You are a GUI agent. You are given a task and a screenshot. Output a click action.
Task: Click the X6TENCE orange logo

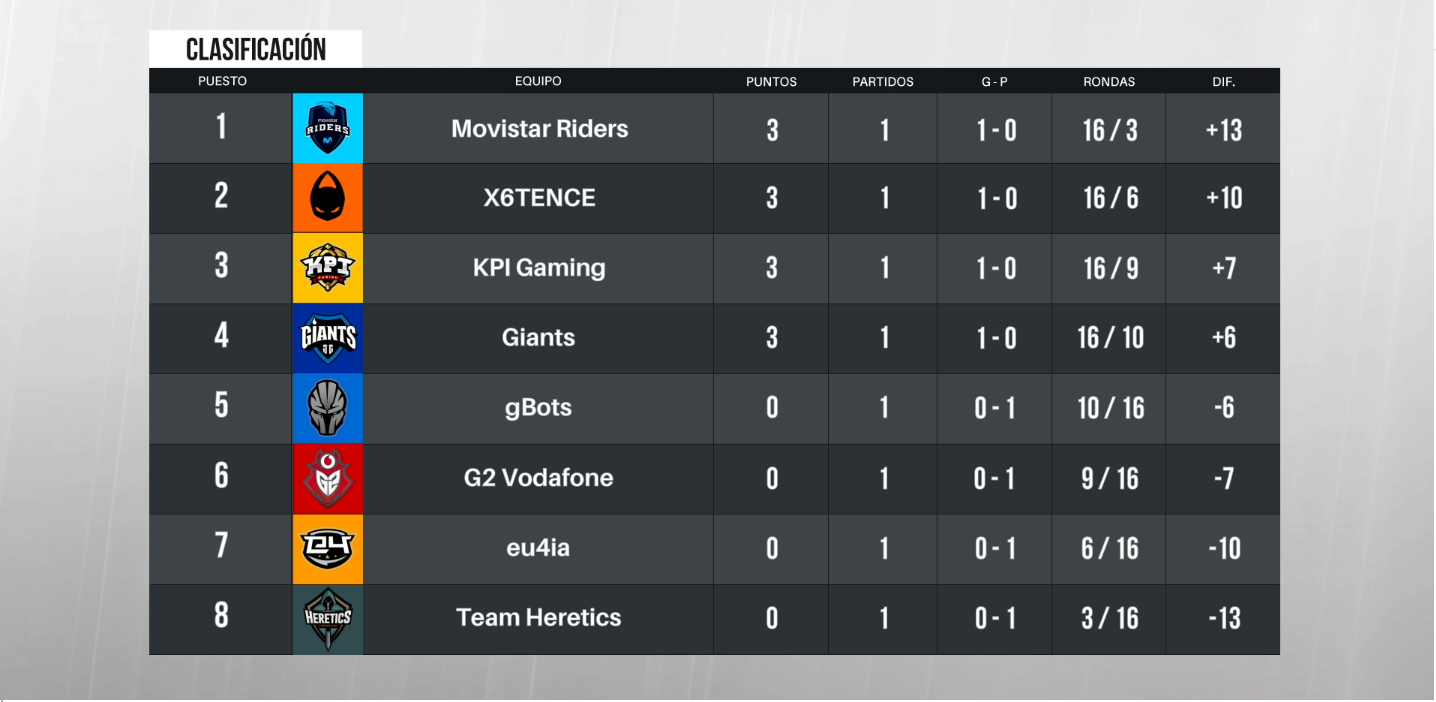[328, 198]
